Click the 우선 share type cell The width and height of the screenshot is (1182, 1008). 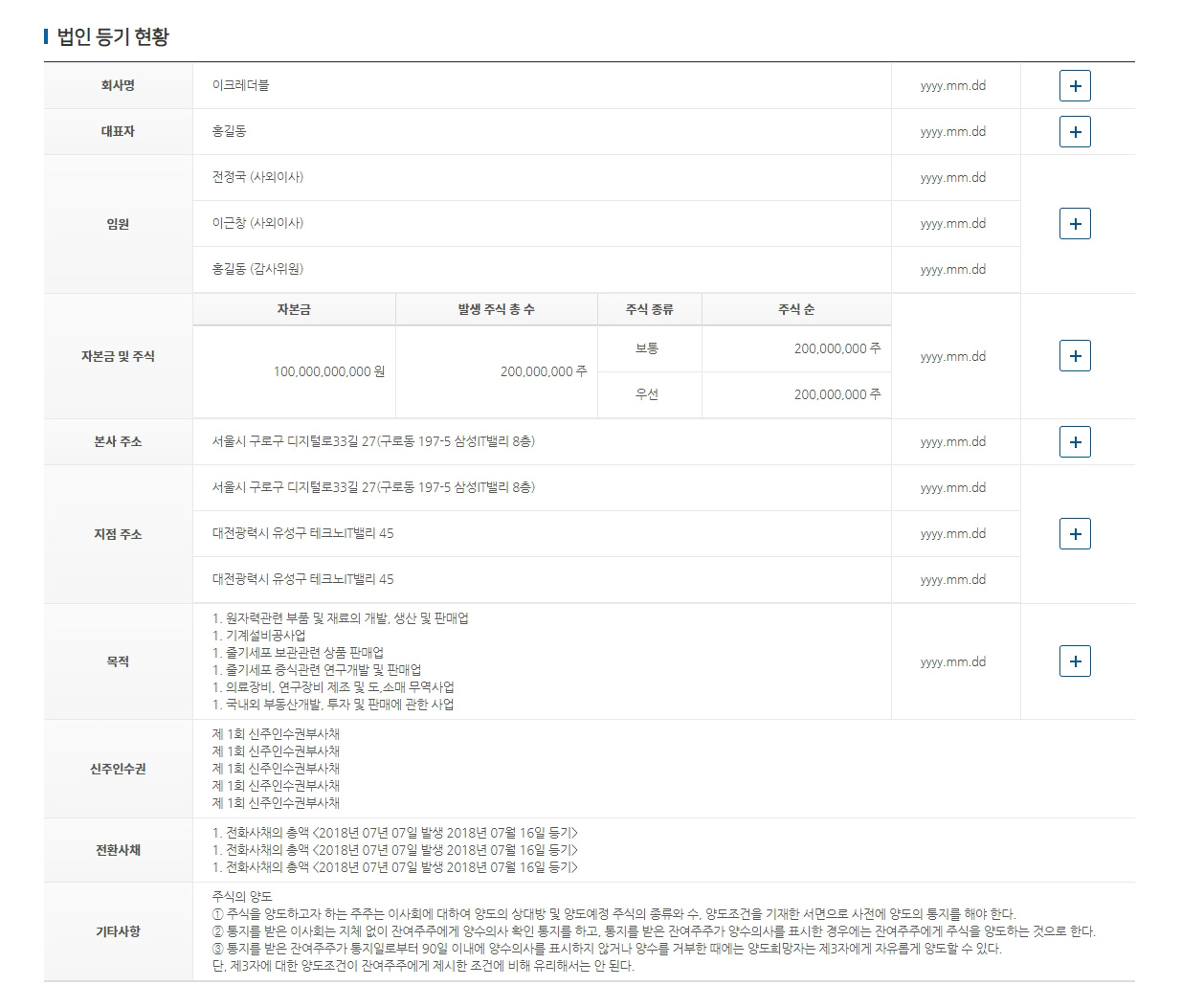[650, 394]
